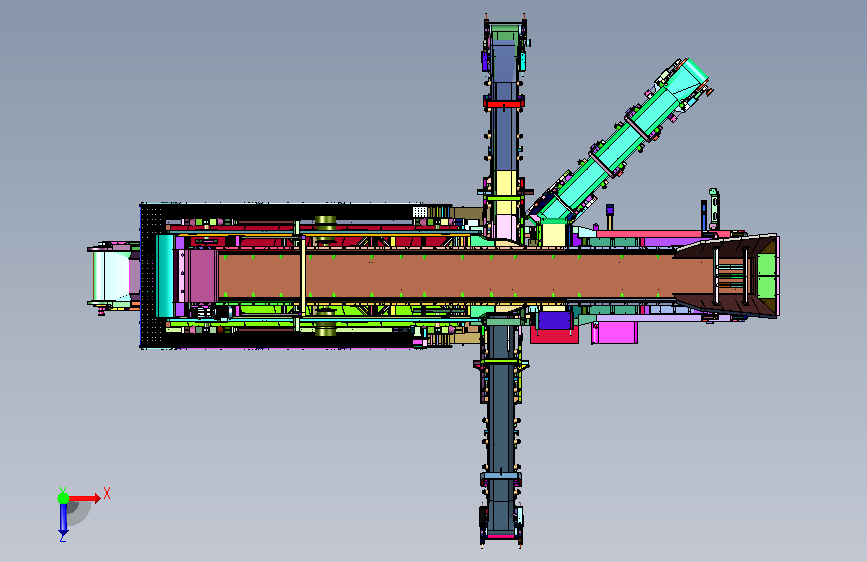Select the red clamp band on upper conveyor

coord(504,103)
